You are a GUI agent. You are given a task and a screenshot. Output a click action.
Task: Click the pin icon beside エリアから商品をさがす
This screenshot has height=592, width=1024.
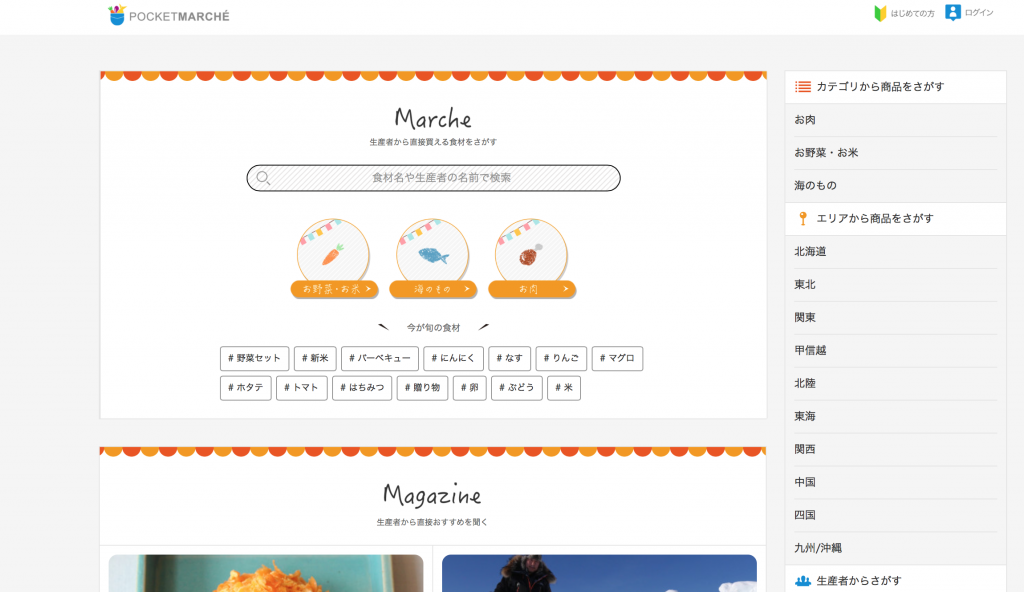[802, 219]
